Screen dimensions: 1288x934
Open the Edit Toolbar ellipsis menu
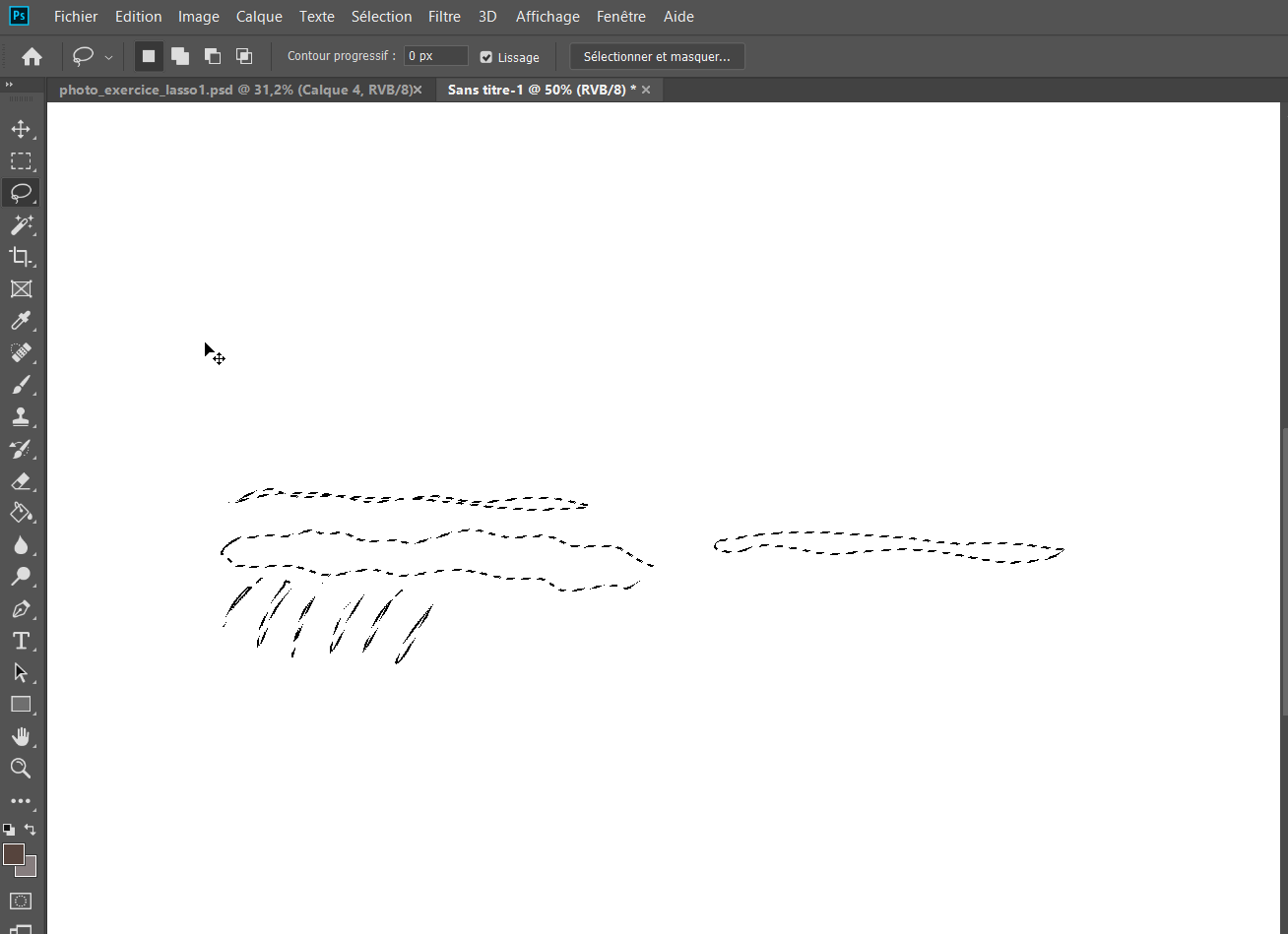(x=21, y=800)
